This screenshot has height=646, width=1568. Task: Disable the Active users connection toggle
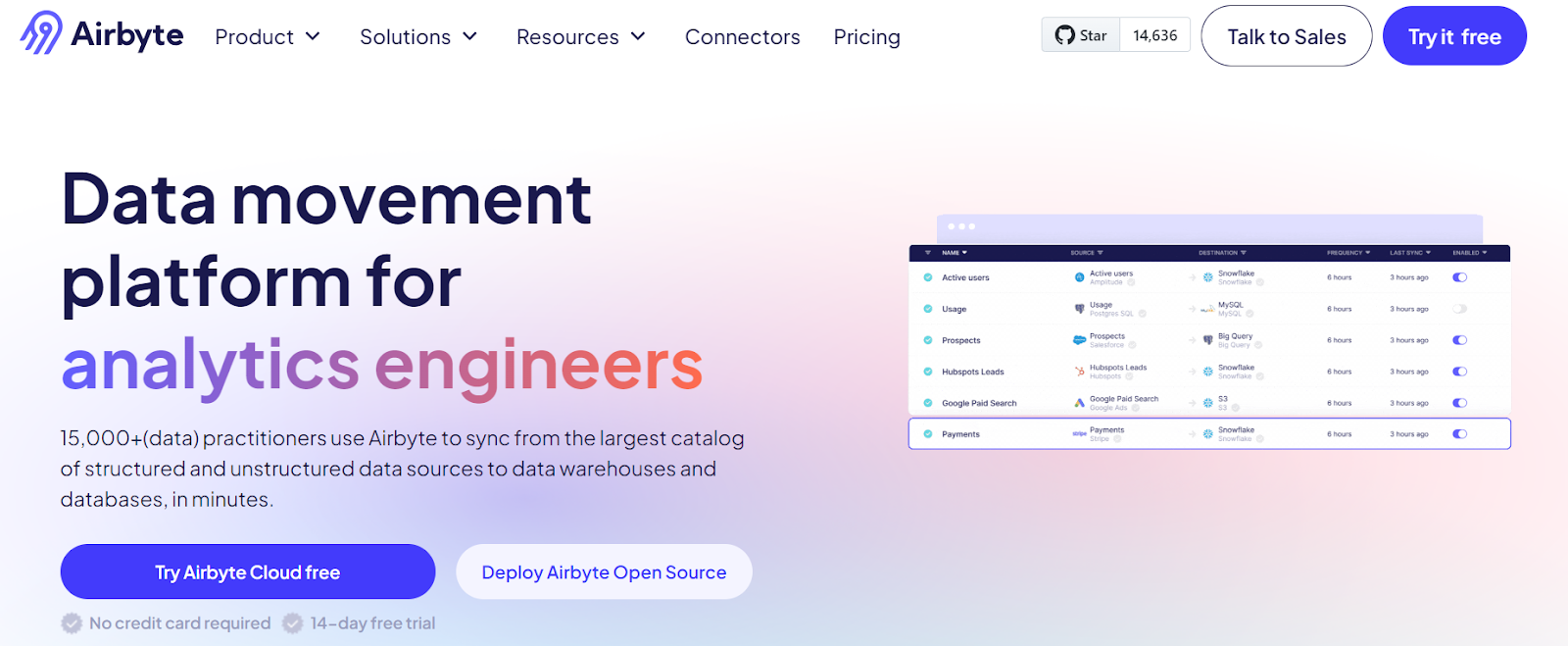1460,277
